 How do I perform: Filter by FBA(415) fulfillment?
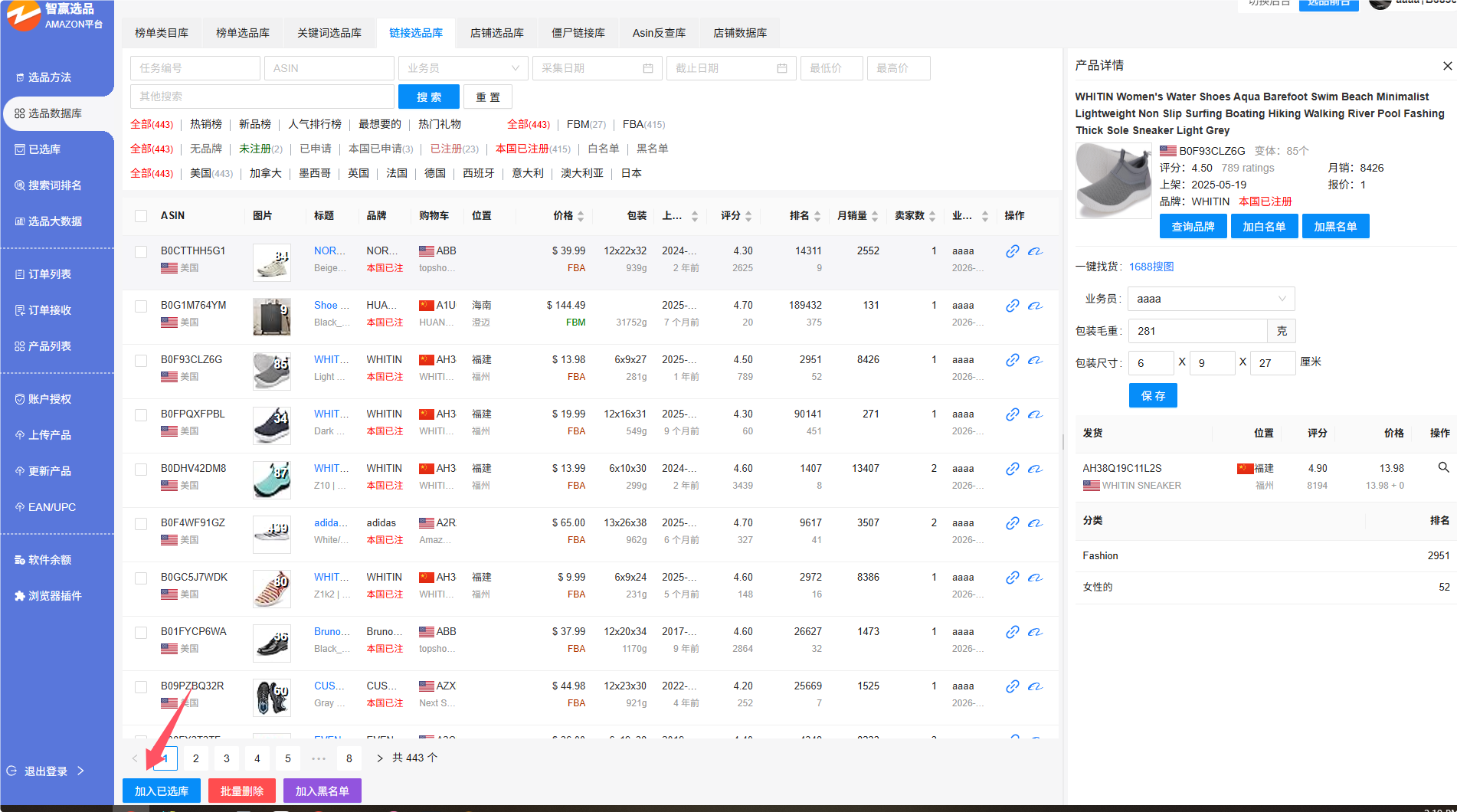point(643,124)
